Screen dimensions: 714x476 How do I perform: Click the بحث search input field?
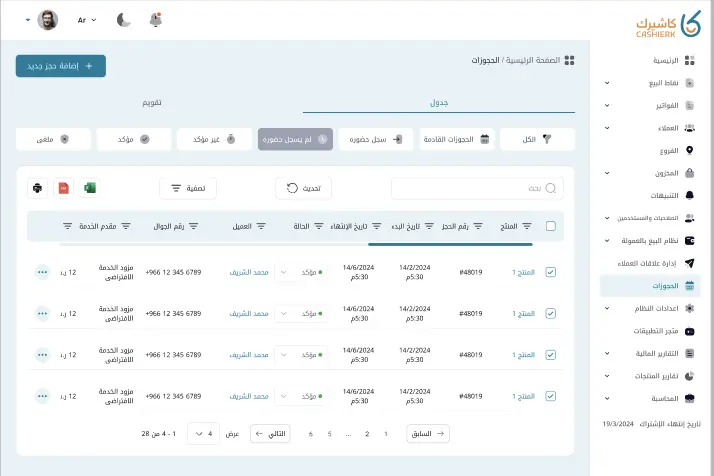pos(477,188)
